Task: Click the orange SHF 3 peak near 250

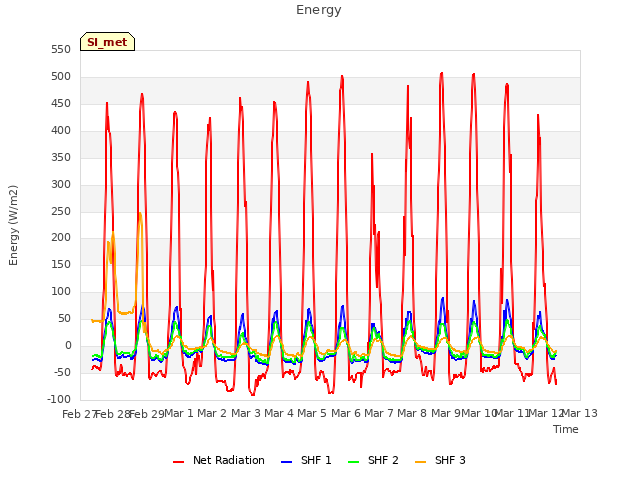Action: point(140,213)
